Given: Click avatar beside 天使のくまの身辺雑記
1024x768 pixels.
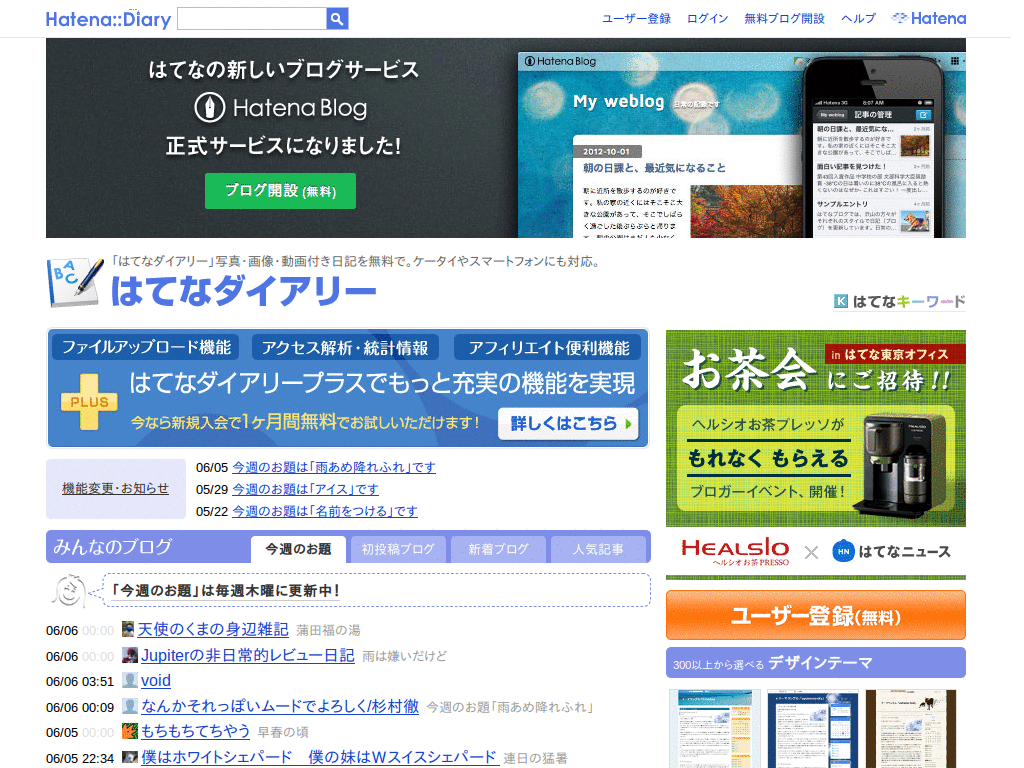Looking at the screenshot, I should (128, 629).
